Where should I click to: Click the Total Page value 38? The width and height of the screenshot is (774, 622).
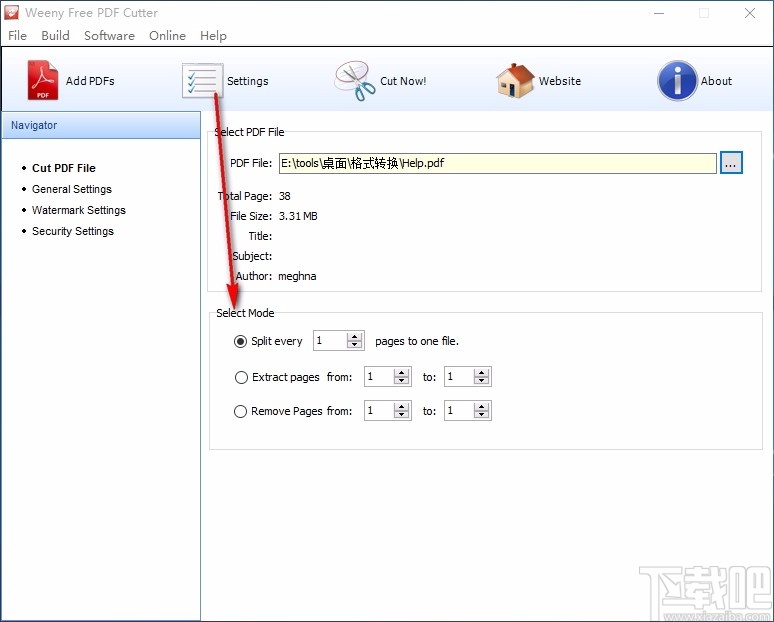284,196
